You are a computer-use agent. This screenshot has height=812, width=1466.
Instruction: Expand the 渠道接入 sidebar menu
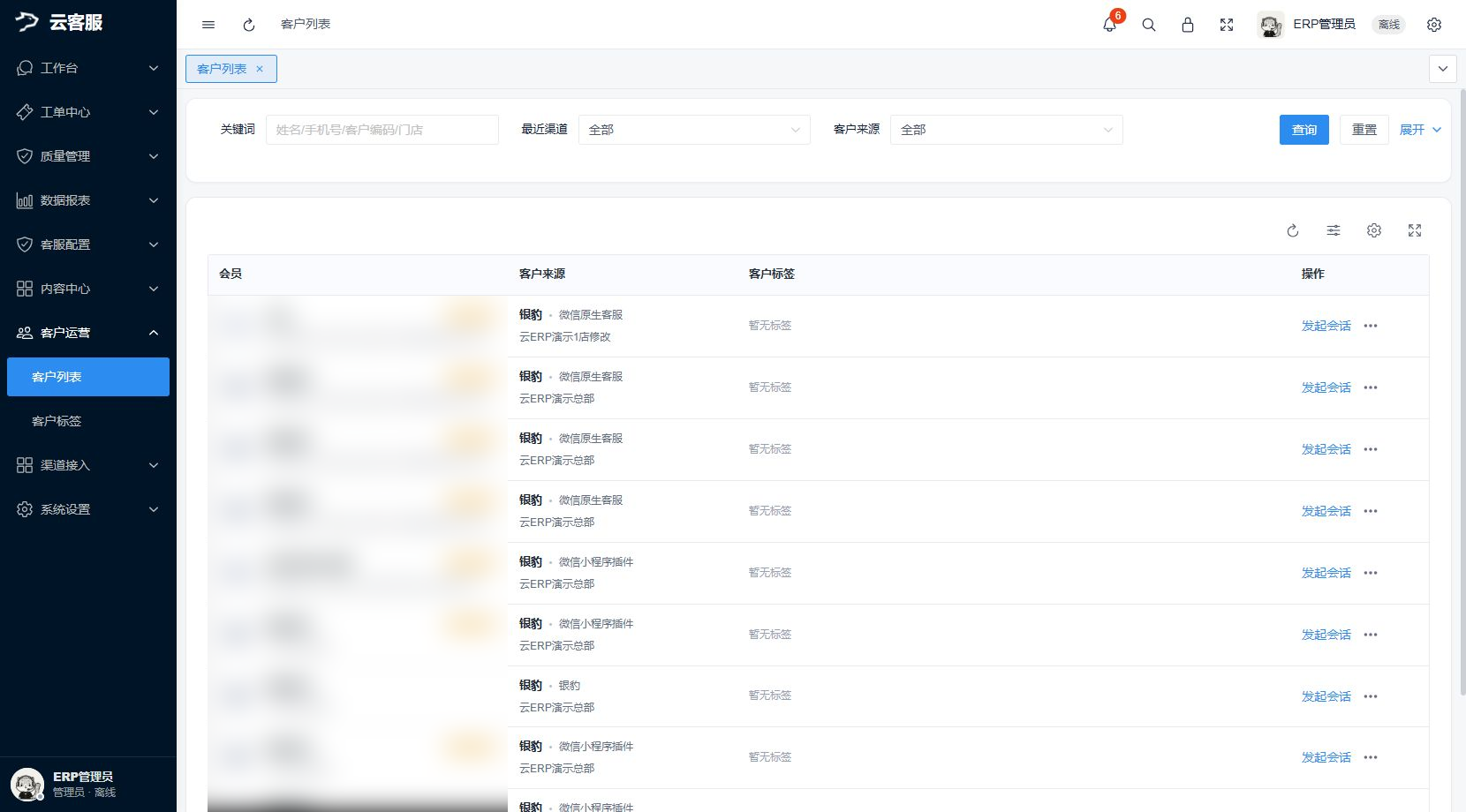(x=88, y=465)
